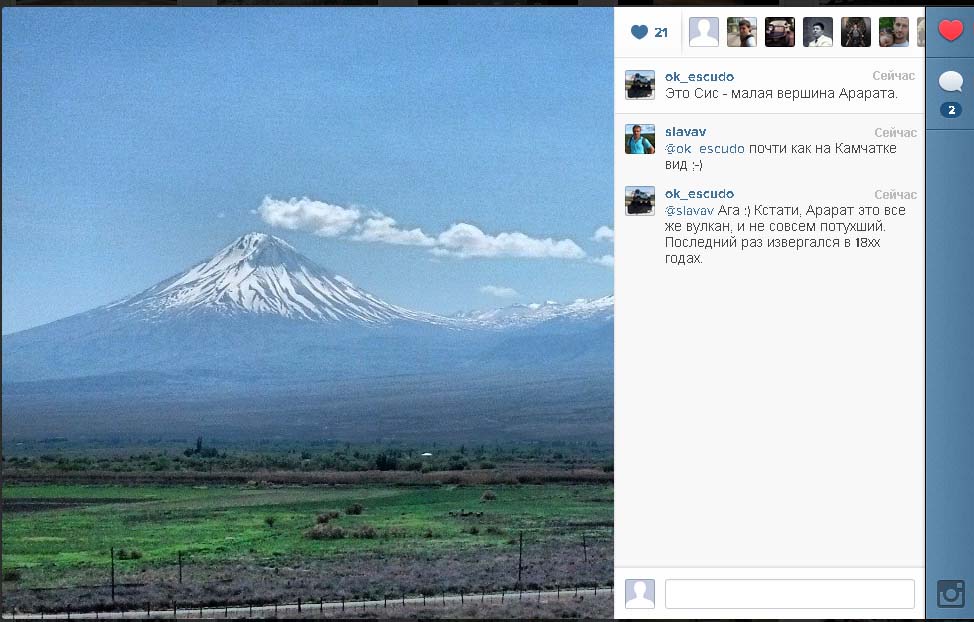
Task: Click the speech bubble comment icon
Action: click(950, 81)
